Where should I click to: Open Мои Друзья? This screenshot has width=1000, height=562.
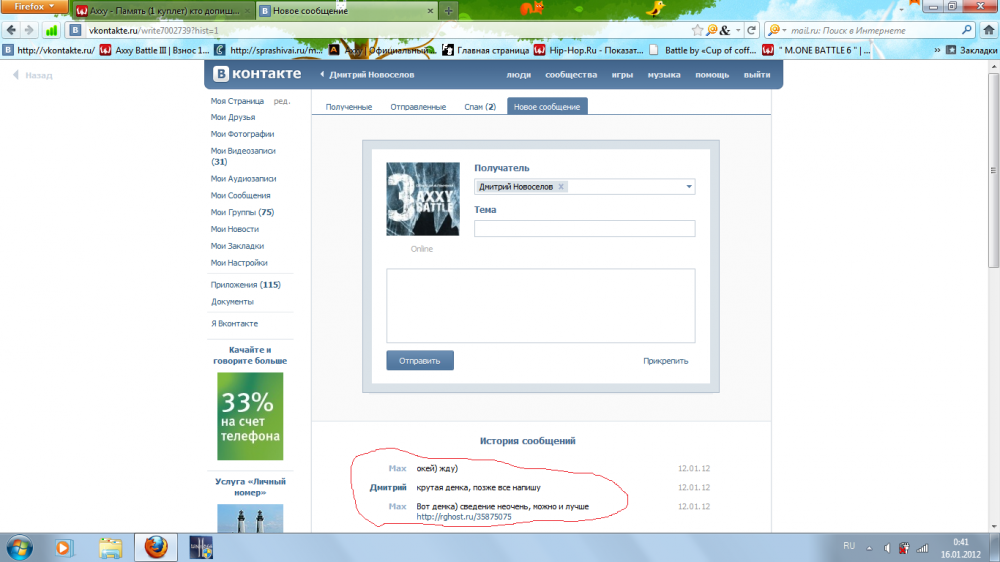coord(233,117)
